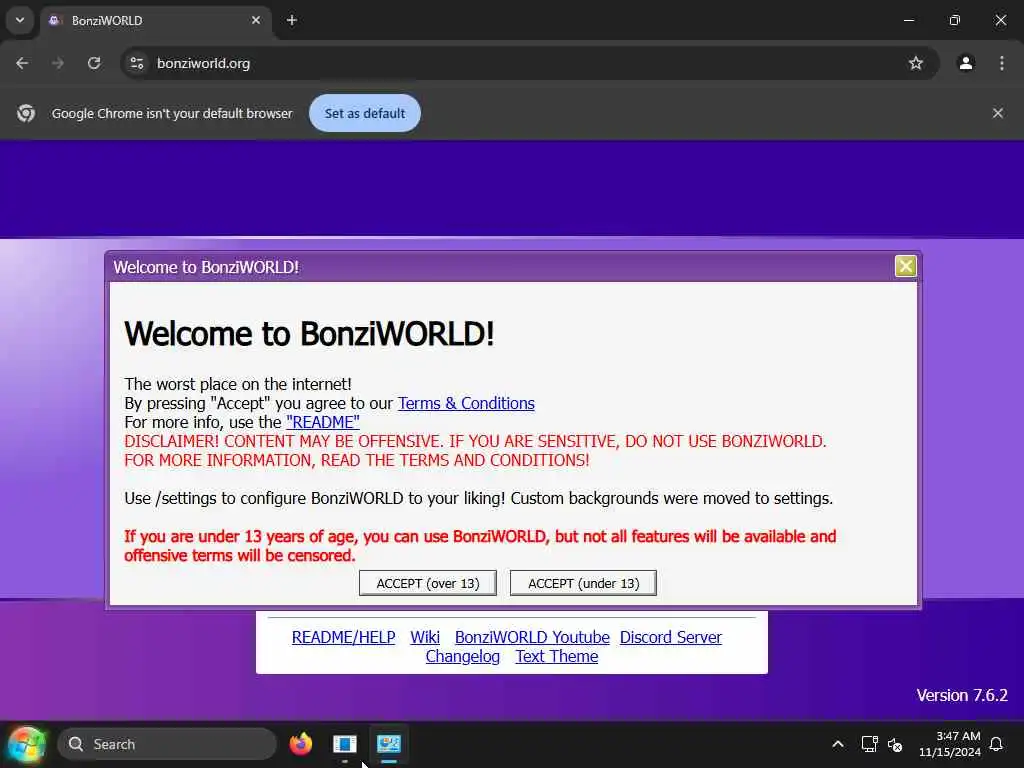
Task: Close the BonziWORLD tab
Action: point(256,20)
